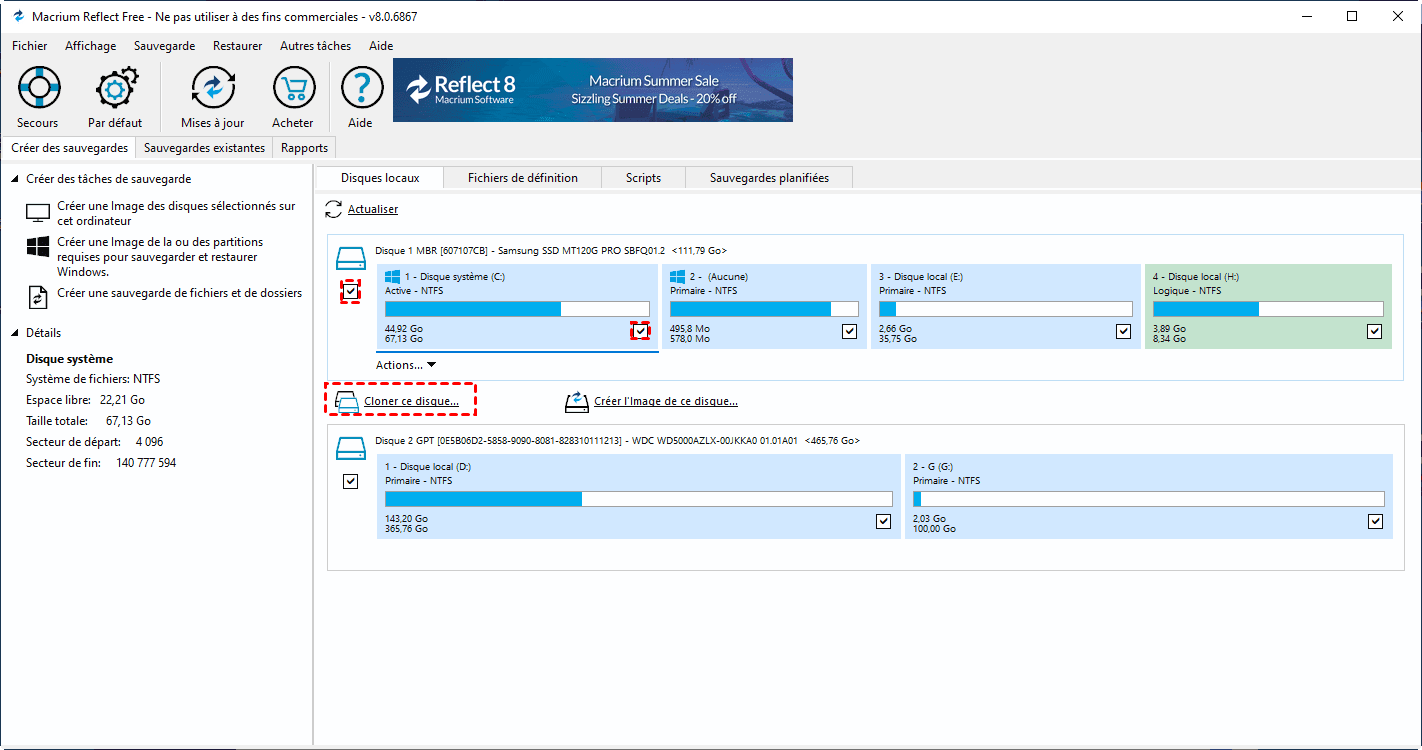The image size is (1422, 750).
Task: Open the Aide menu in the menu bar
Action: coord(381,45)
